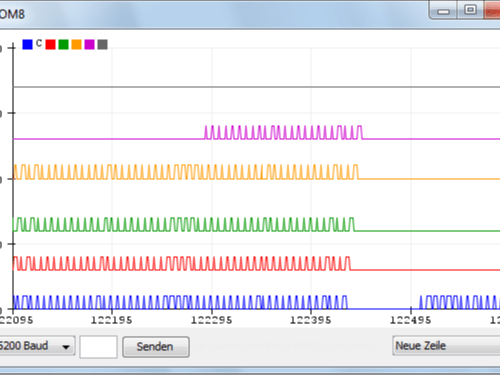
Task: Minimize the serial plotter window
Action: 443,11
